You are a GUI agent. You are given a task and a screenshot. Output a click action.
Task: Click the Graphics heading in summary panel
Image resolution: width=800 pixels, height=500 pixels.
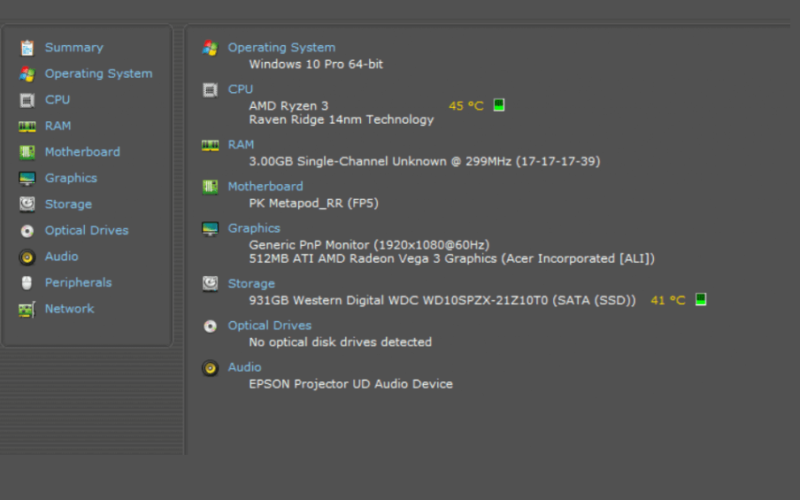pos(254,229)
